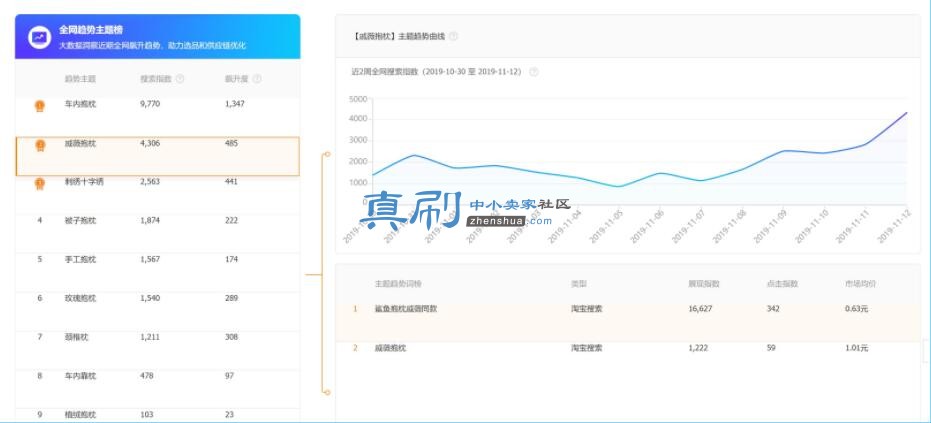Click the search index value 1,540
Image resolution: width=931 pixels, height=423 pixels.
click(x=150, y=298)
